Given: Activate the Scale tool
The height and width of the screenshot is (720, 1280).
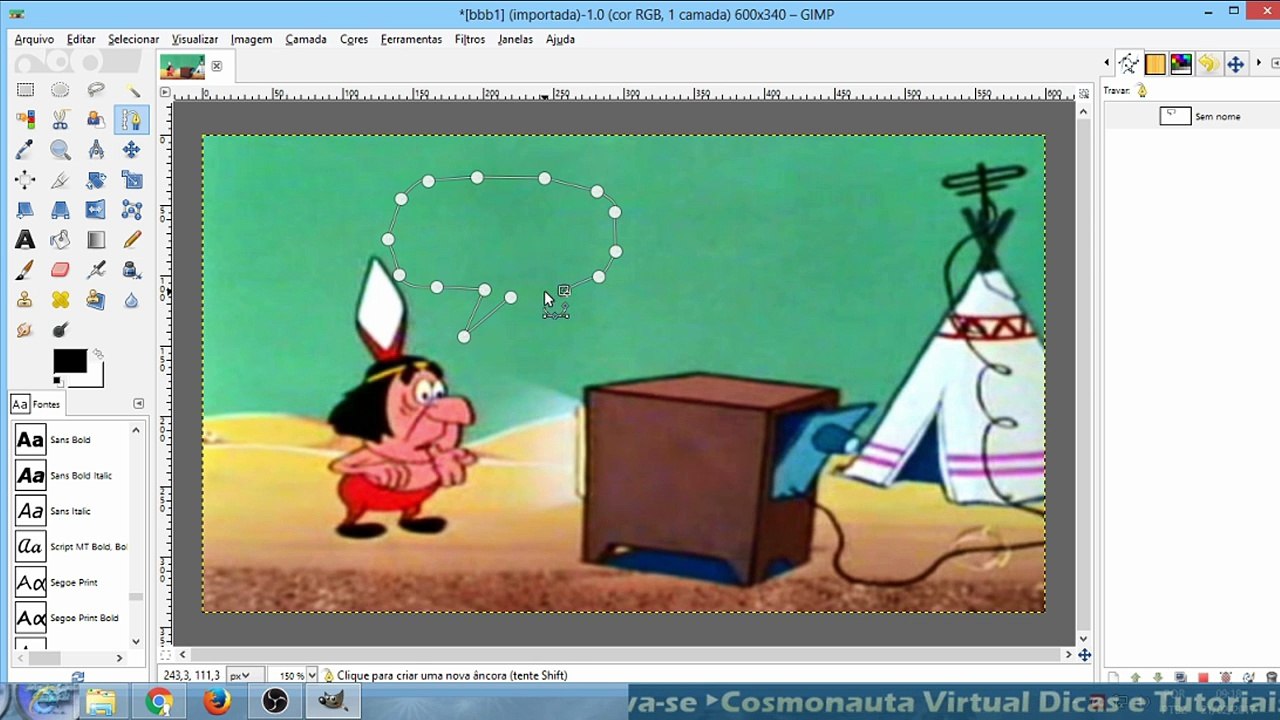Looking at the screenshot, I should 131,180.
